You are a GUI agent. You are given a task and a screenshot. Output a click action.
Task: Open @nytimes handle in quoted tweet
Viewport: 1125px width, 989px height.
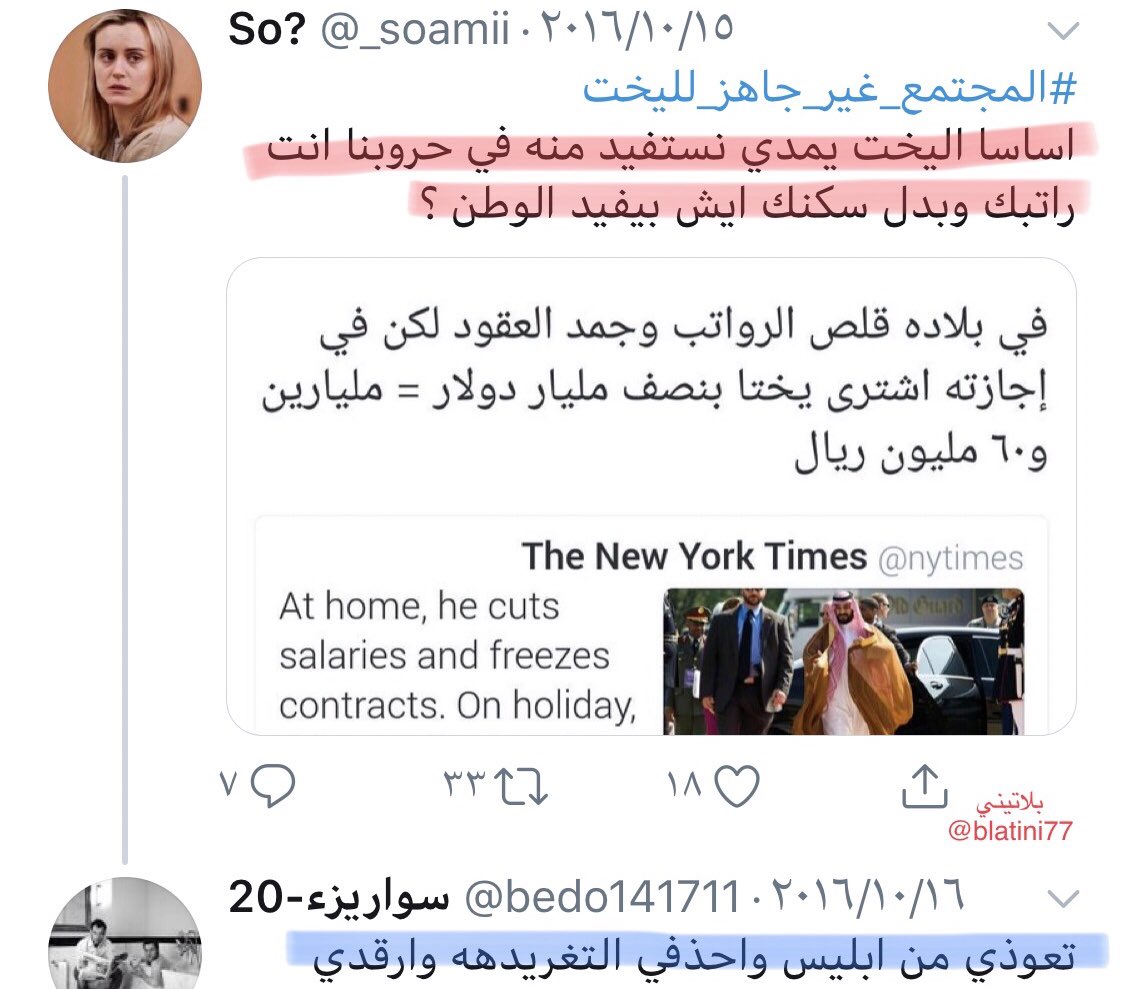tap(951, 559)
